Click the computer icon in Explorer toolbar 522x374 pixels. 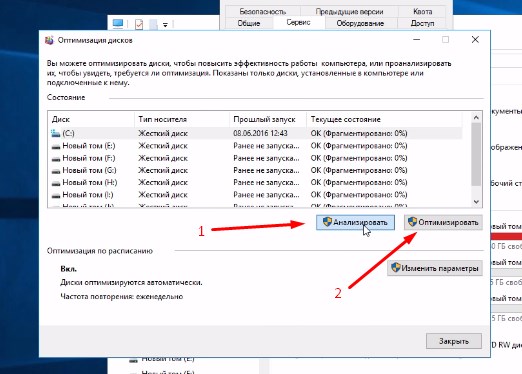tap(118, 24)
